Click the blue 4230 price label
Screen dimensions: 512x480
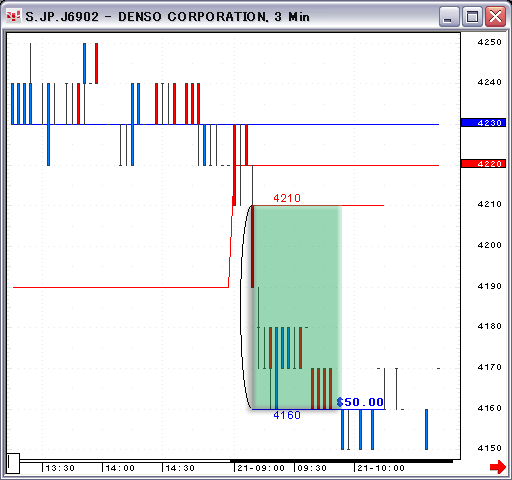click(x=483, y=123)
